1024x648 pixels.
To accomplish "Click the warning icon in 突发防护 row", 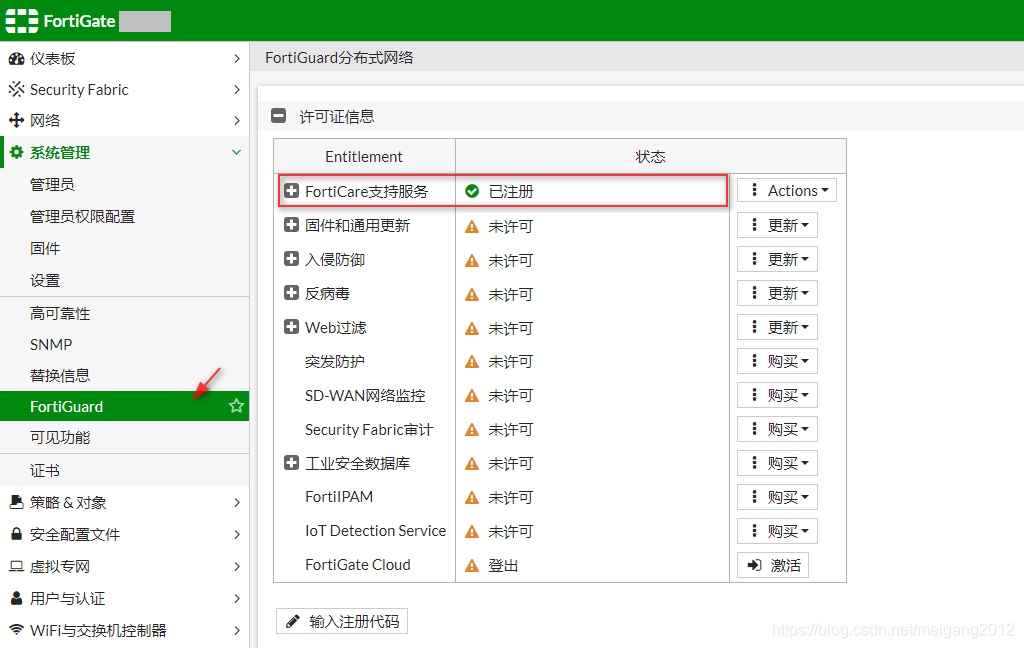I will 472,362.
